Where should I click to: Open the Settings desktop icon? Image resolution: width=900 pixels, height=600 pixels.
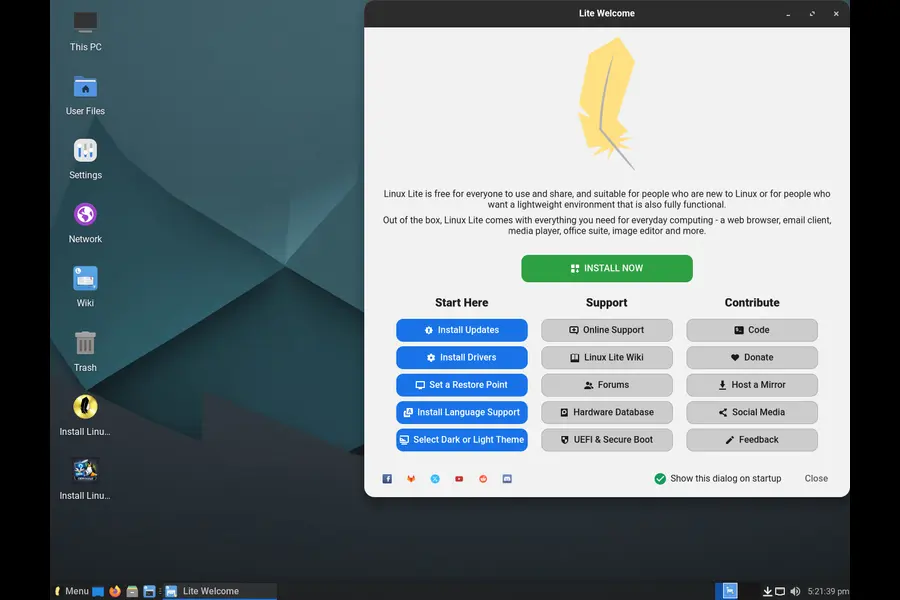(x=86, y=160)
